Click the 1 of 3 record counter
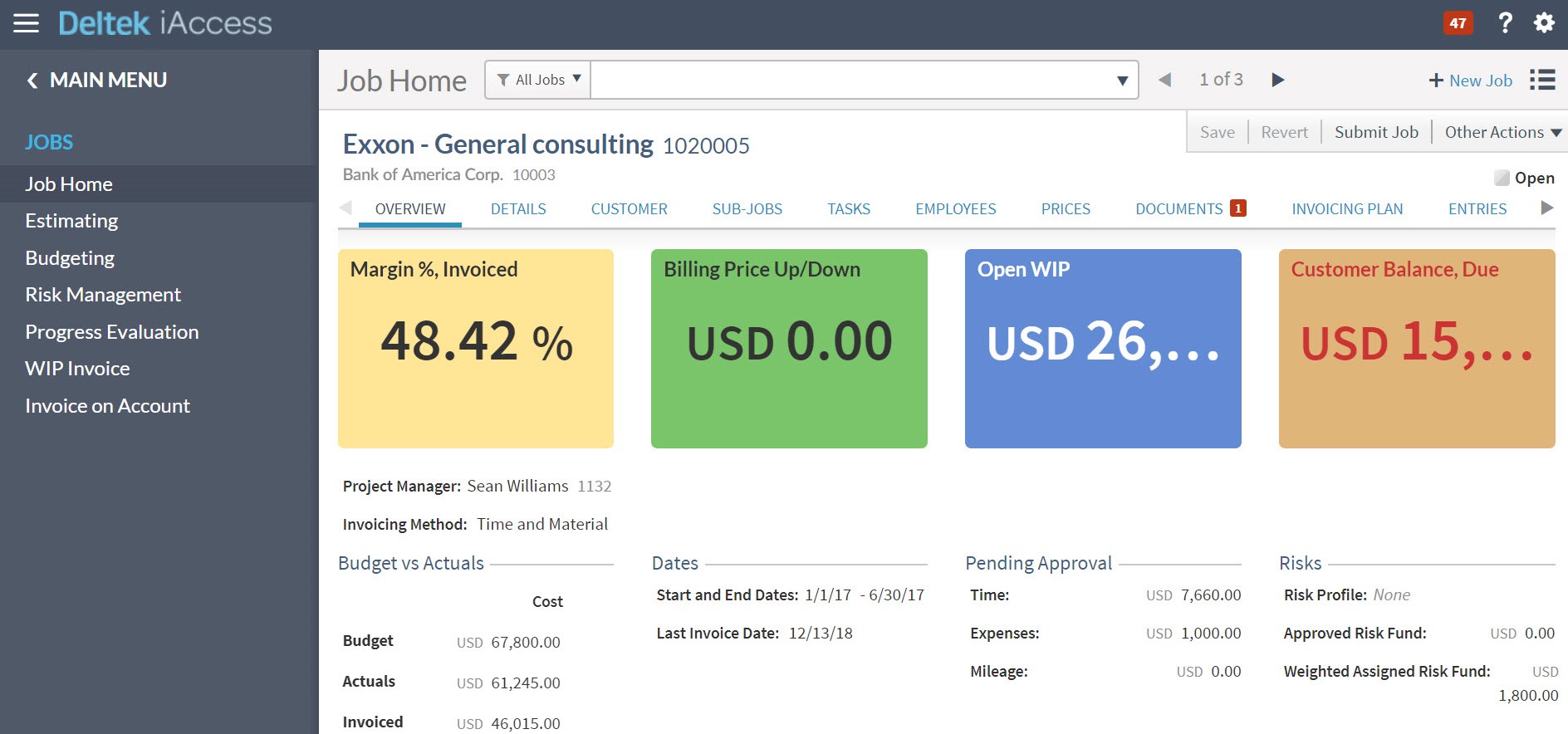Image resolution: width=1568 pixels, height=734 pixels. 1221,80
